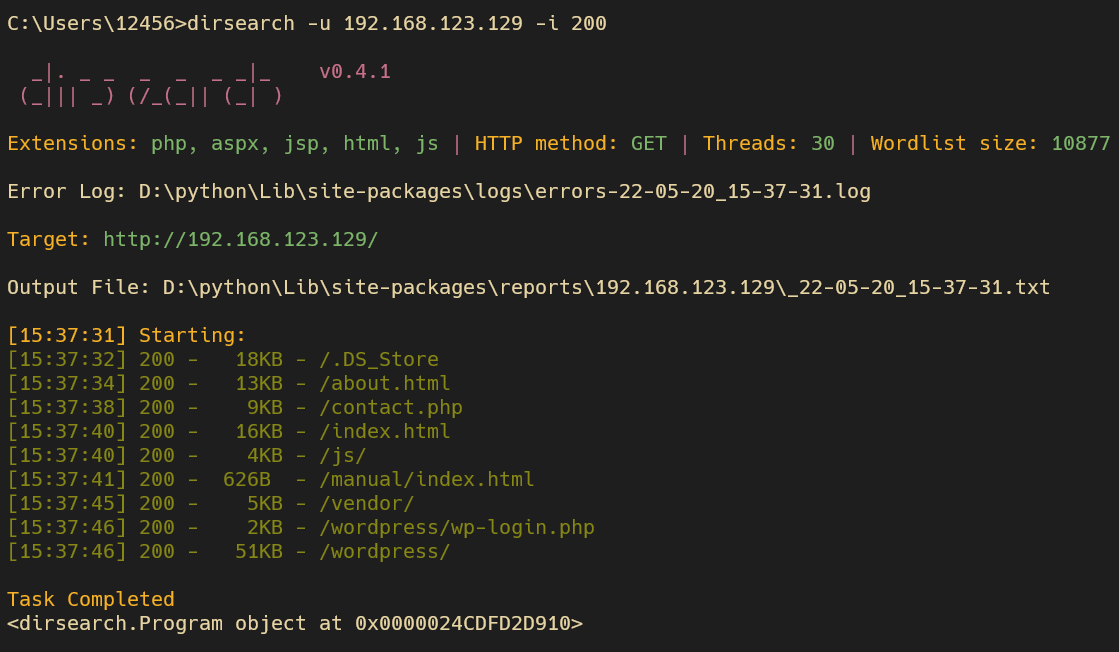Click the Error Log file path

pos(505,191)
